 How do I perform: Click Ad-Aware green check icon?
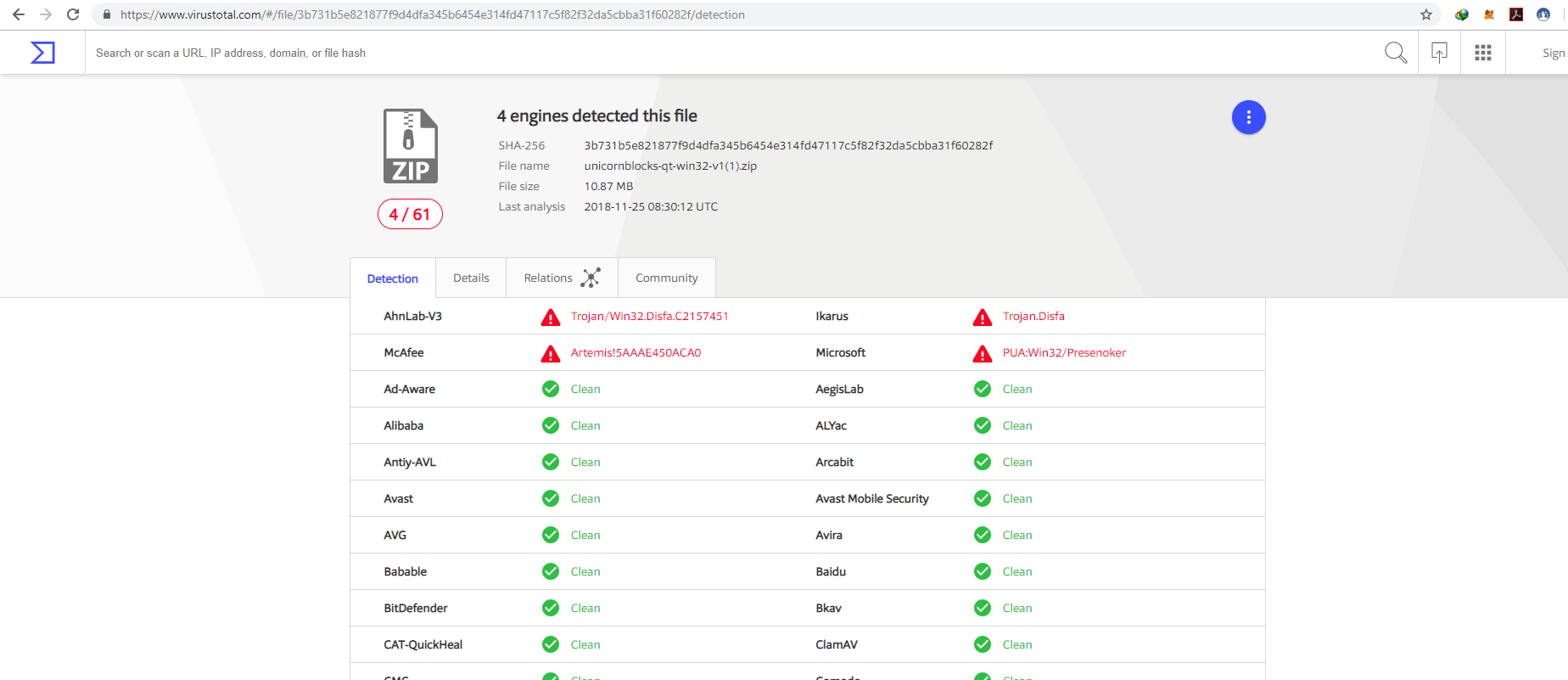point(551,389)
